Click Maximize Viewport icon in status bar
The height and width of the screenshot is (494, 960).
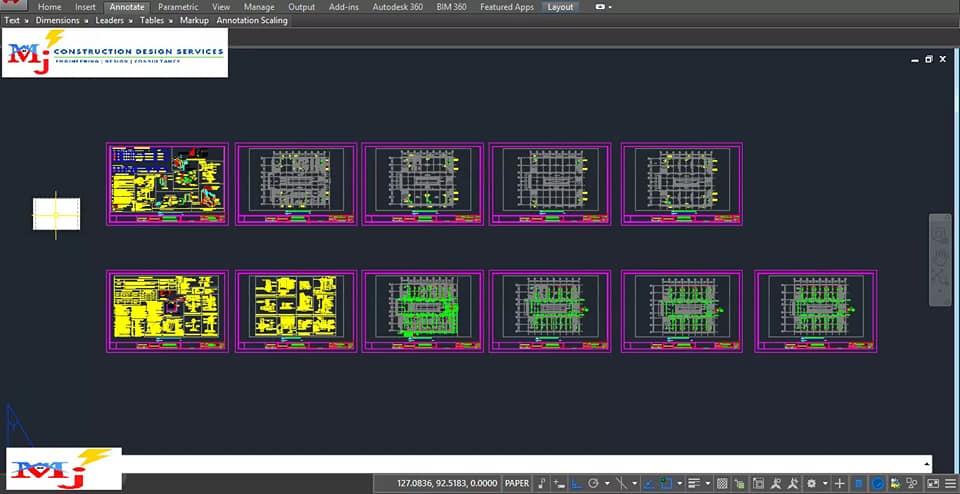point(758,483)
